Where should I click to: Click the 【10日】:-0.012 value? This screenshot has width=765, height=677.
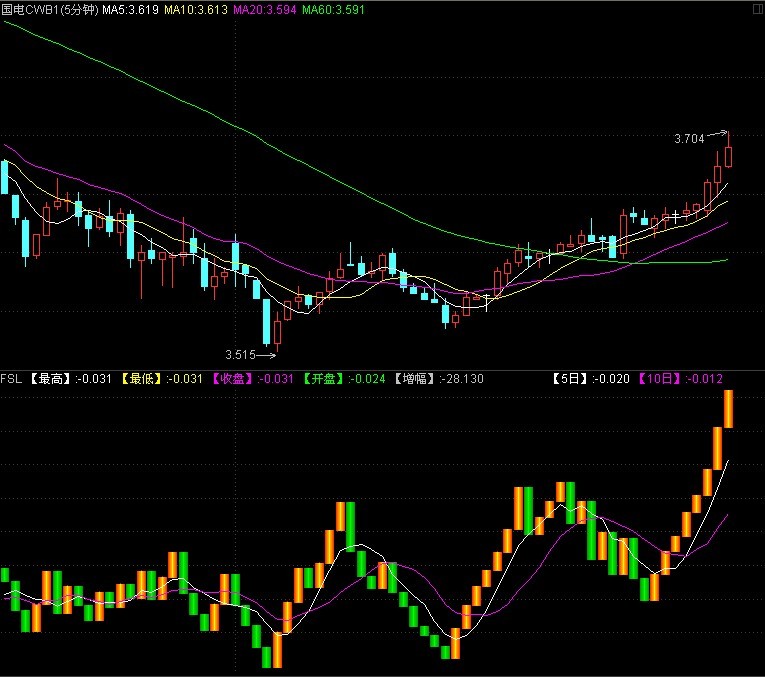coord(680,379)
